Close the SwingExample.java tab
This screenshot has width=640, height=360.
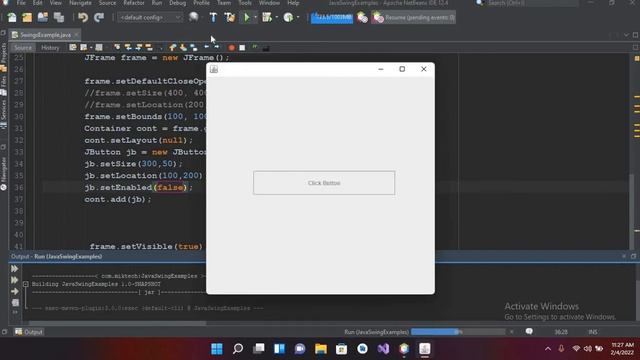tap(76, 35)
